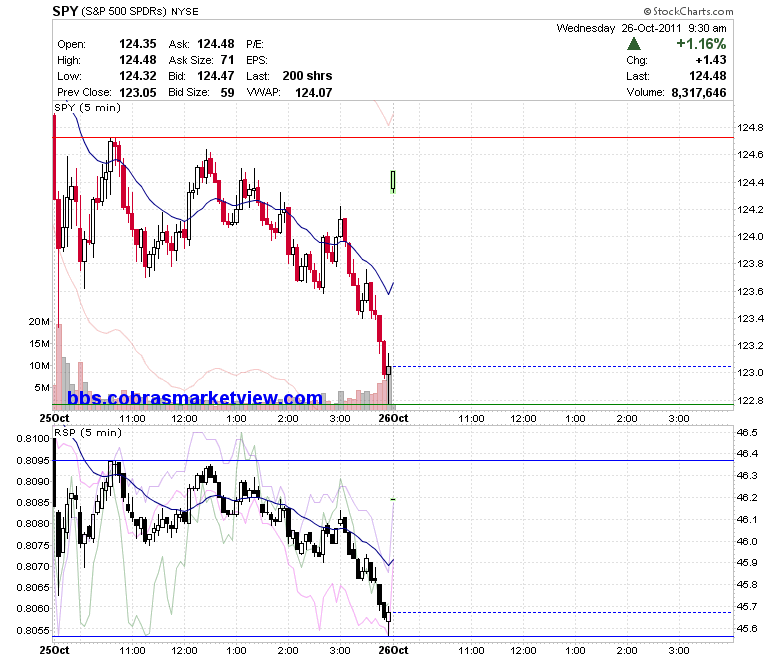Image resolution: width=780 pixels, height=659 pixels.
Task: Click the +1.16% percent change
Action: click(701, 44)
